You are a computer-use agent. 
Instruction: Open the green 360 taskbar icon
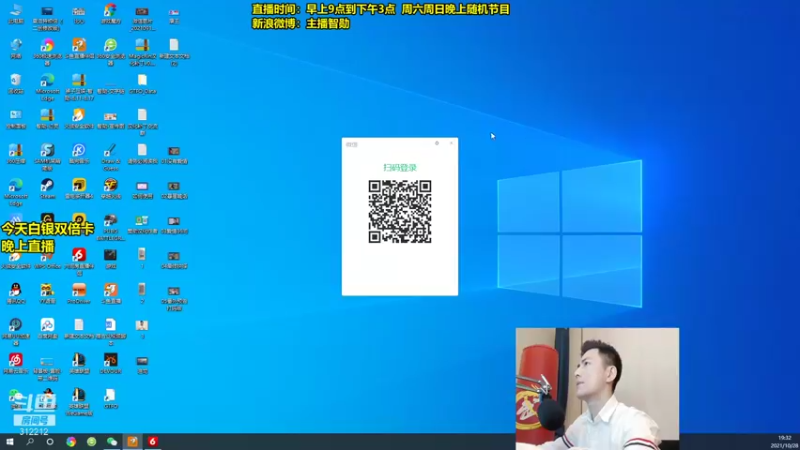[x=91, y=441]
